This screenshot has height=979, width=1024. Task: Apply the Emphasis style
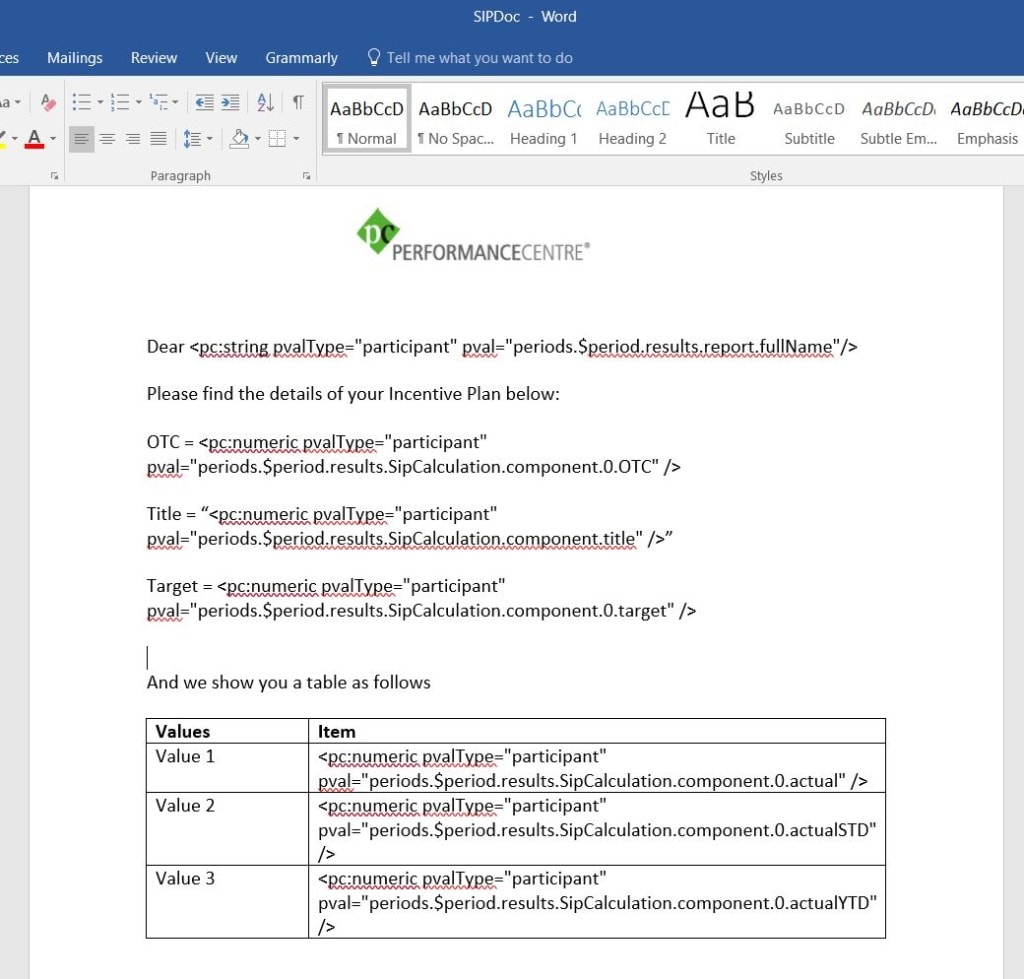987,120
